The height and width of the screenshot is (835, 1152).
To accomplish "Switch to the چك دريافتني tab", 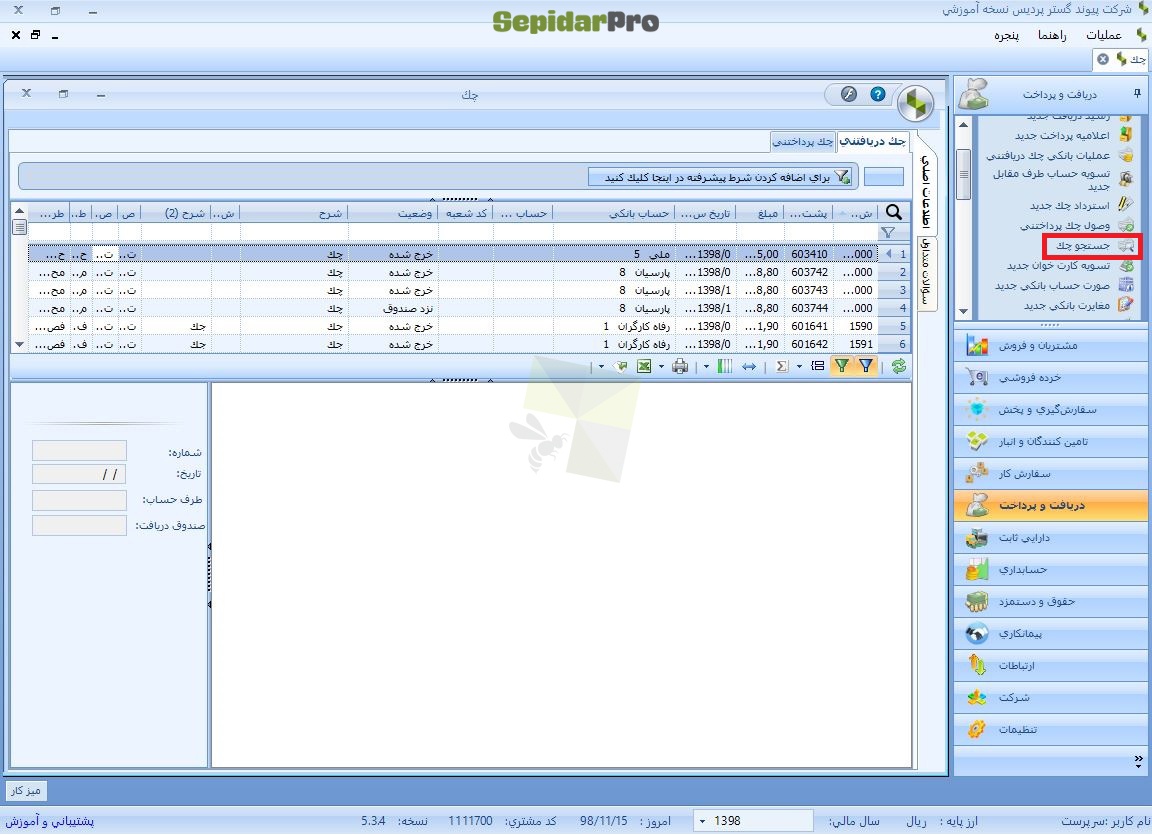I will [873, 142].
